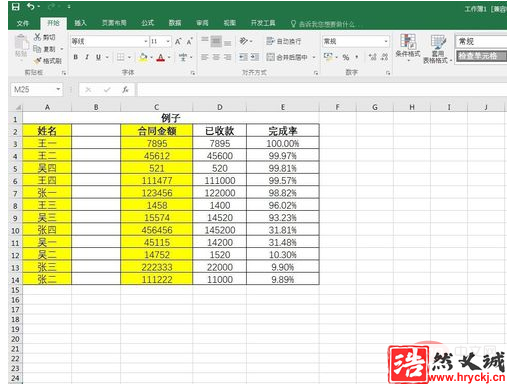The height and width of the screenshot is (384, 507).
Task: Align text to the top of cell
Action: tap(205, 41)
